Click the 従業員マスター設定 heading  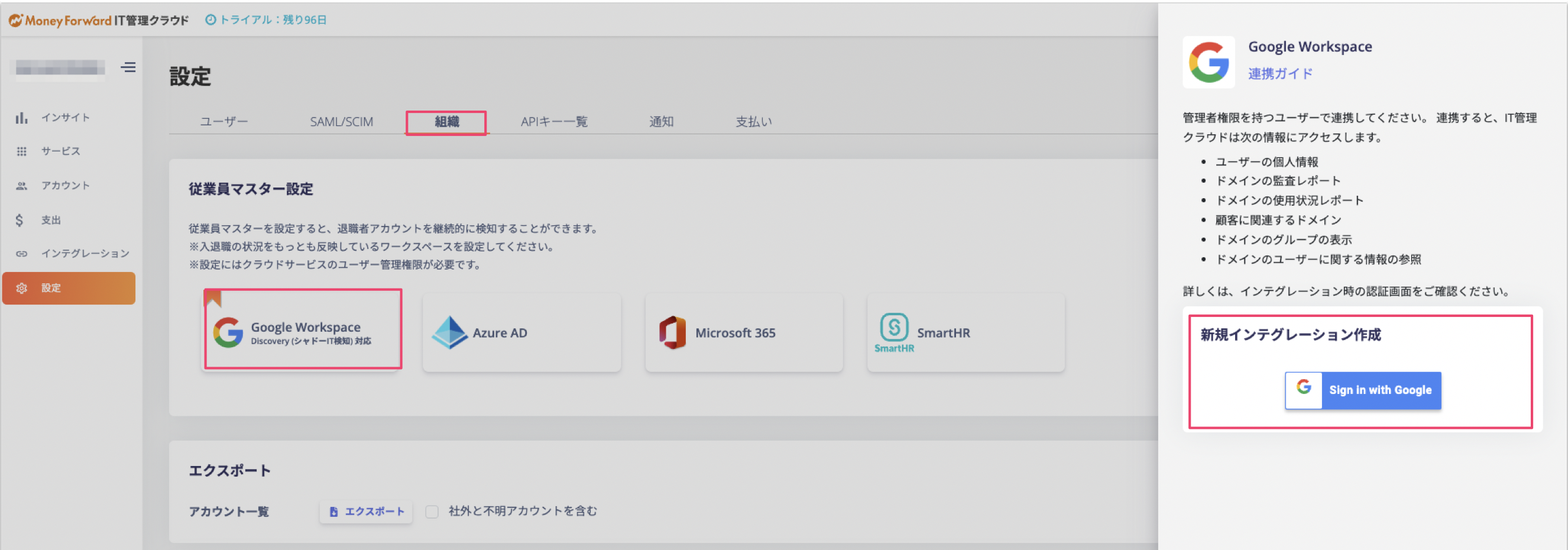(x=251, y=189)
